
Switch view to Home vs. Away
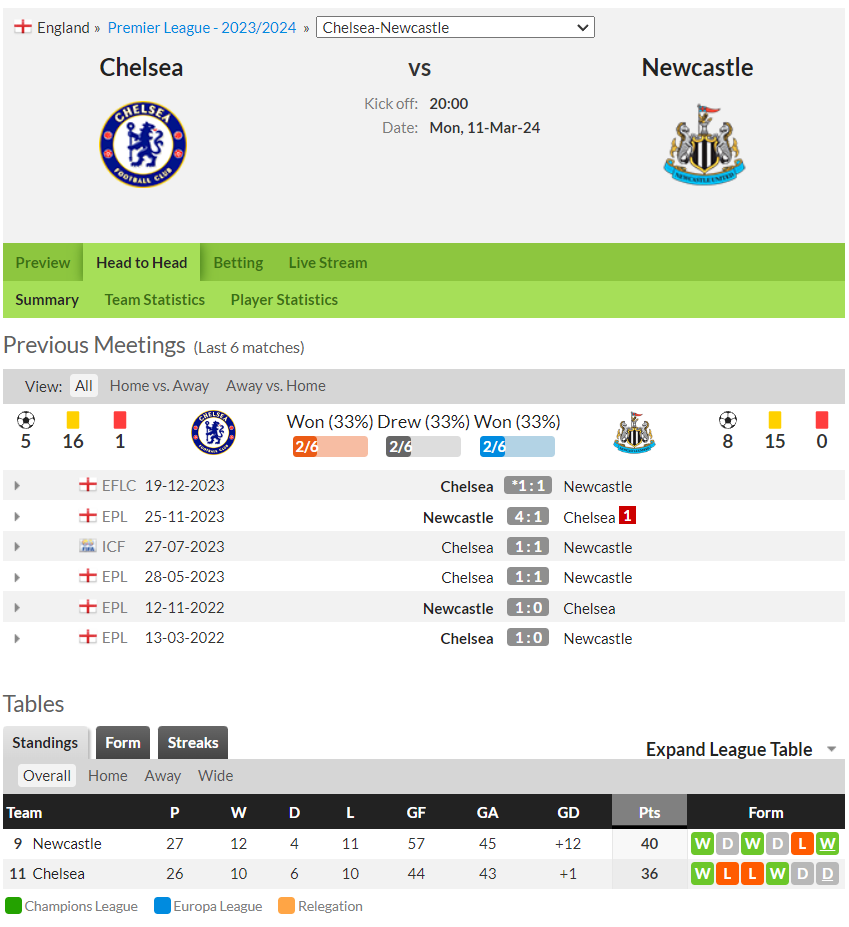tap(159, 386)
